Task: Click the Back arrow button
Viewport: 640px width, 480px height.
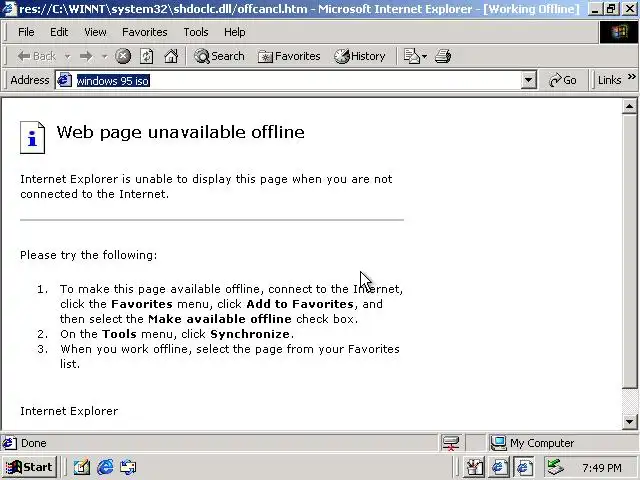Action: 37,56
